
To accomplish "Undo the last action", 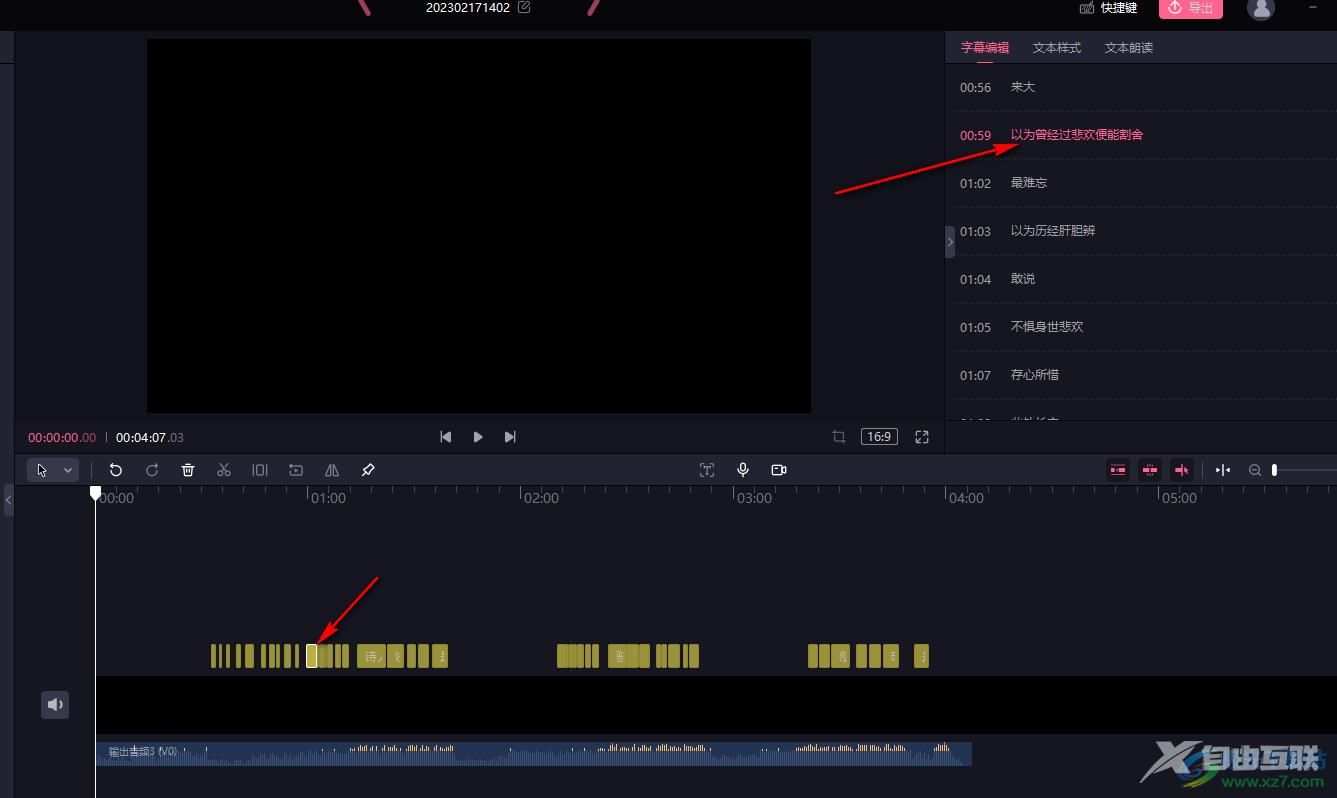I will click(116, 470).
